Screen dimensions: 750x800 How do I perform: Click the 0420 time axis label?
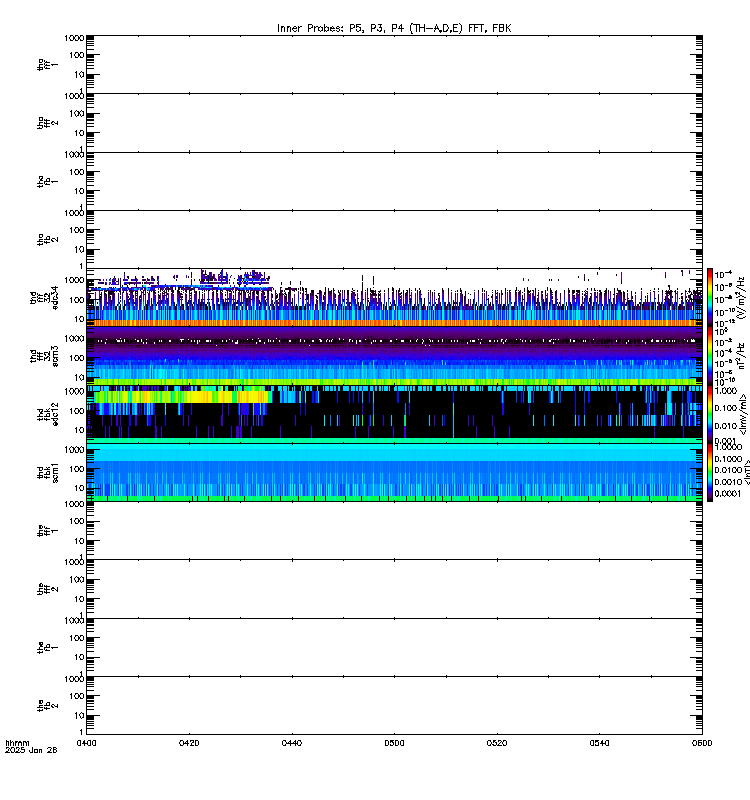189,743
